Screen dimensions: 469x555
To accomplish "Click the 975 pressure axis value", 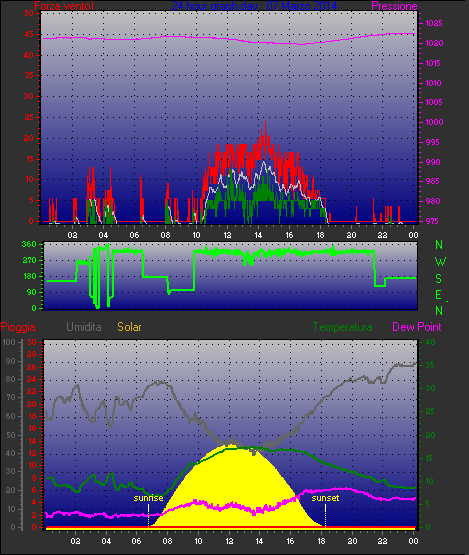I will [x=432, y=221].
